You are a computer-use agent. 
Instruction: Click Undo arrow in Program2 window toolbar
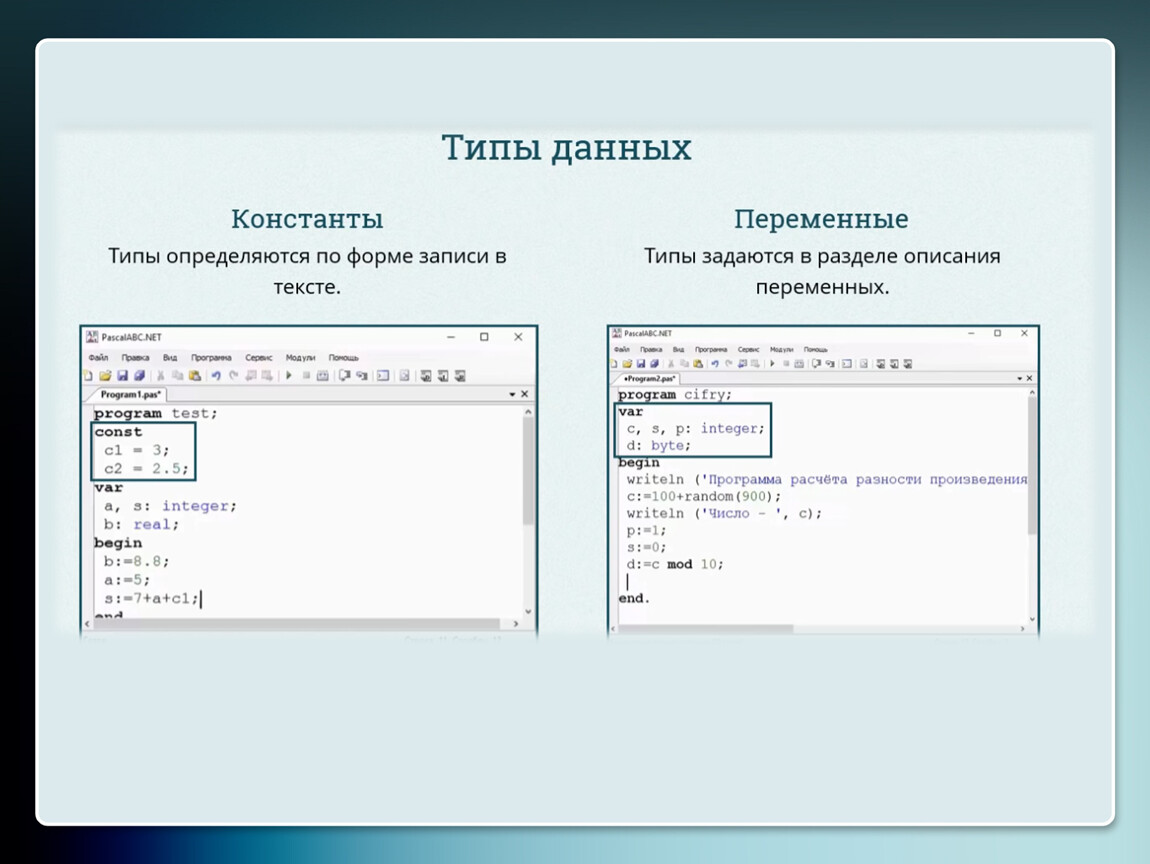(x=715, y=364)
